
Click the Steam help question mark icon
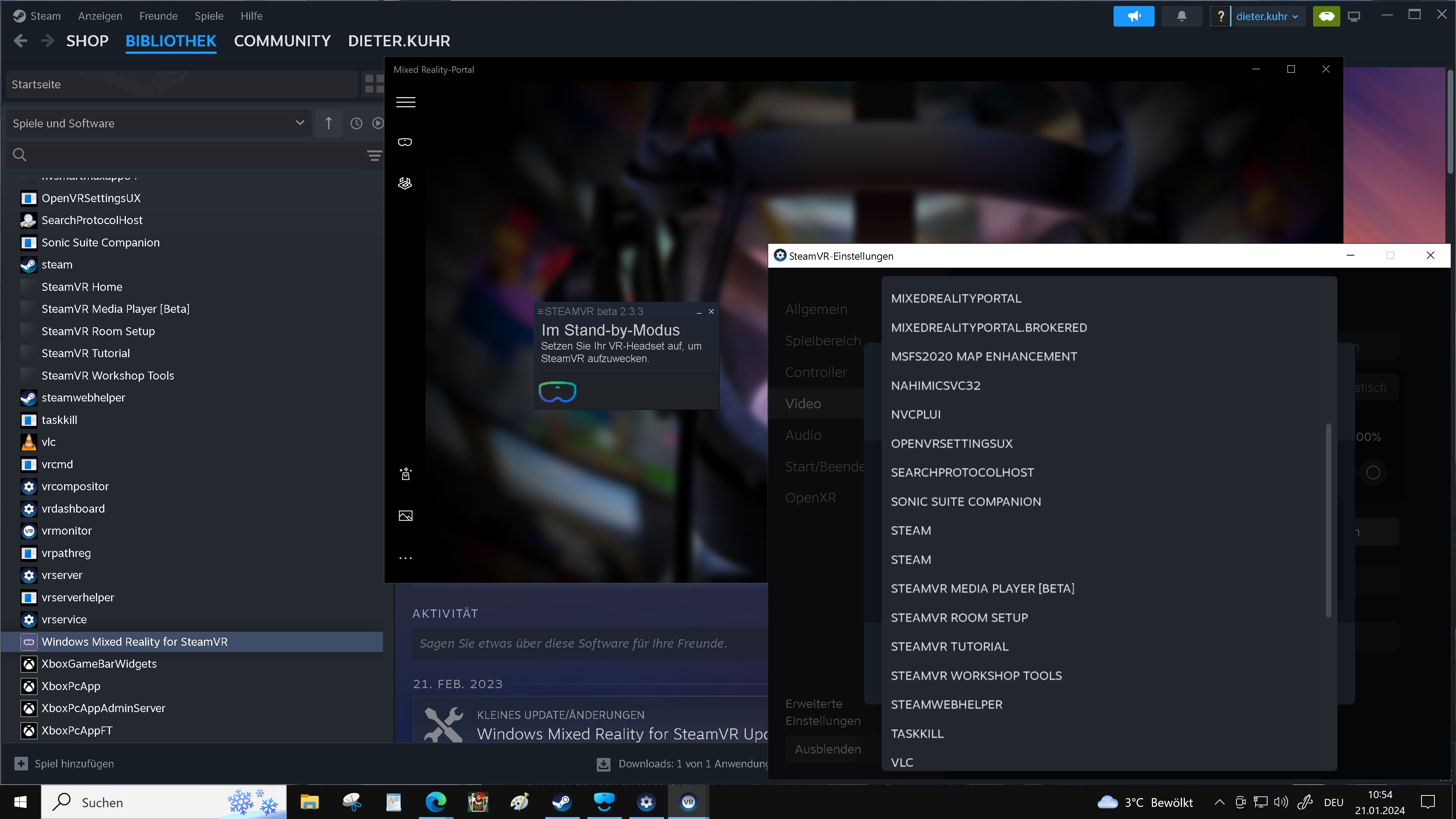tap(1220, 16)
